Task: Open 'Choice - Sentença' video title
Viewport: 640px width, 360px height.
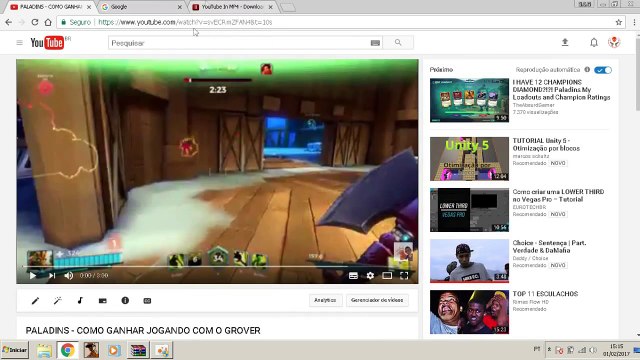Action: click(549, 247)
